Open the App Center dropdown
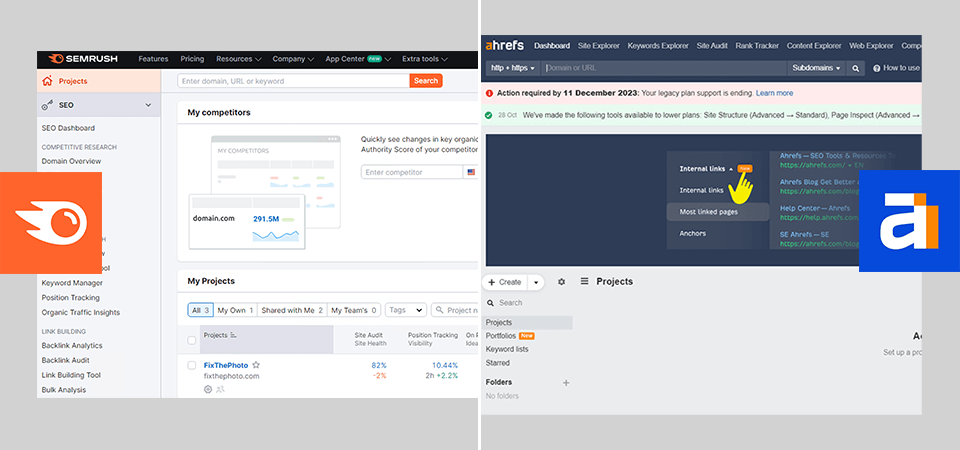Viewport: 960px width, 450px height. [358, 59]
